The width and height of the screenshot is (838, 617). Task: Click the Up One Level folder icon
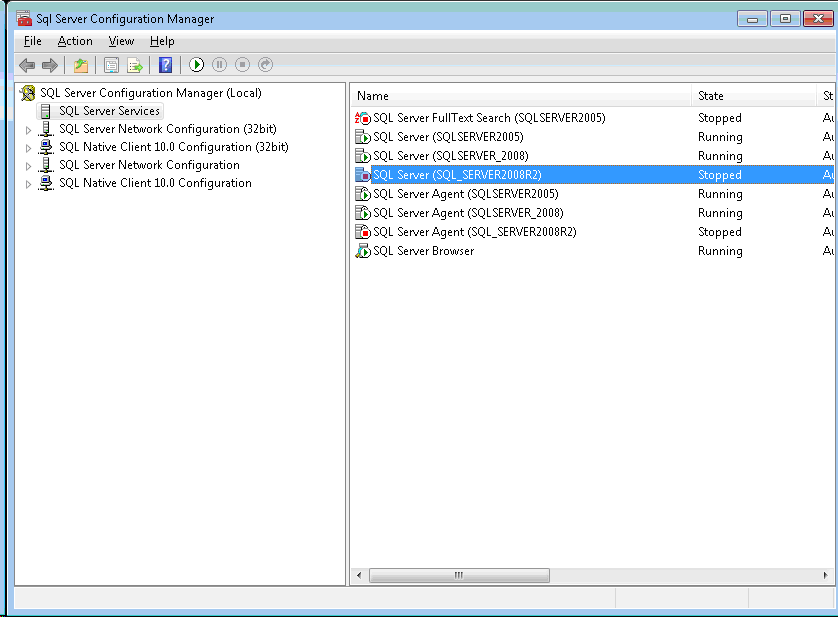[x=81, y=65]
